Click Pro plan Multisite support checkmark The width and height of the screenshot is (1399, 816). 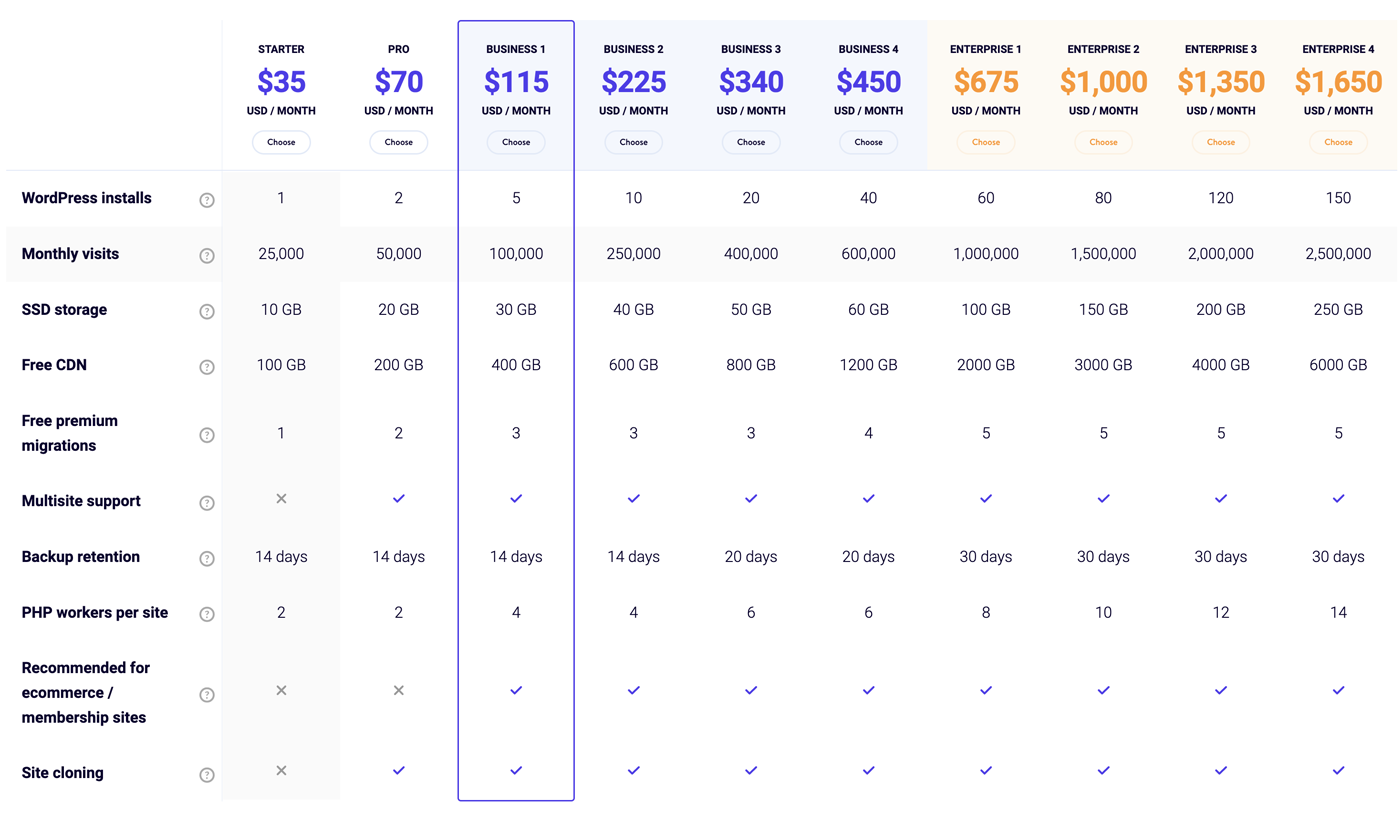(x=399, y=498)
